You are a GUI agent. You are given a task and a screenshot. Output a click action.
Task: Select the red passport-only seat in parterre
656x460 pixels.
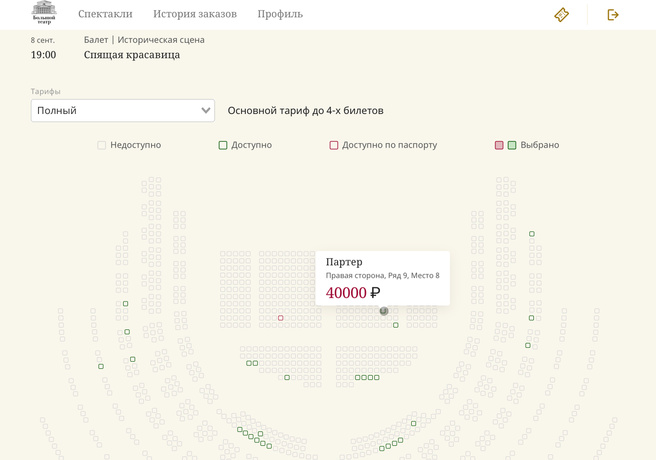coord(281,318)
